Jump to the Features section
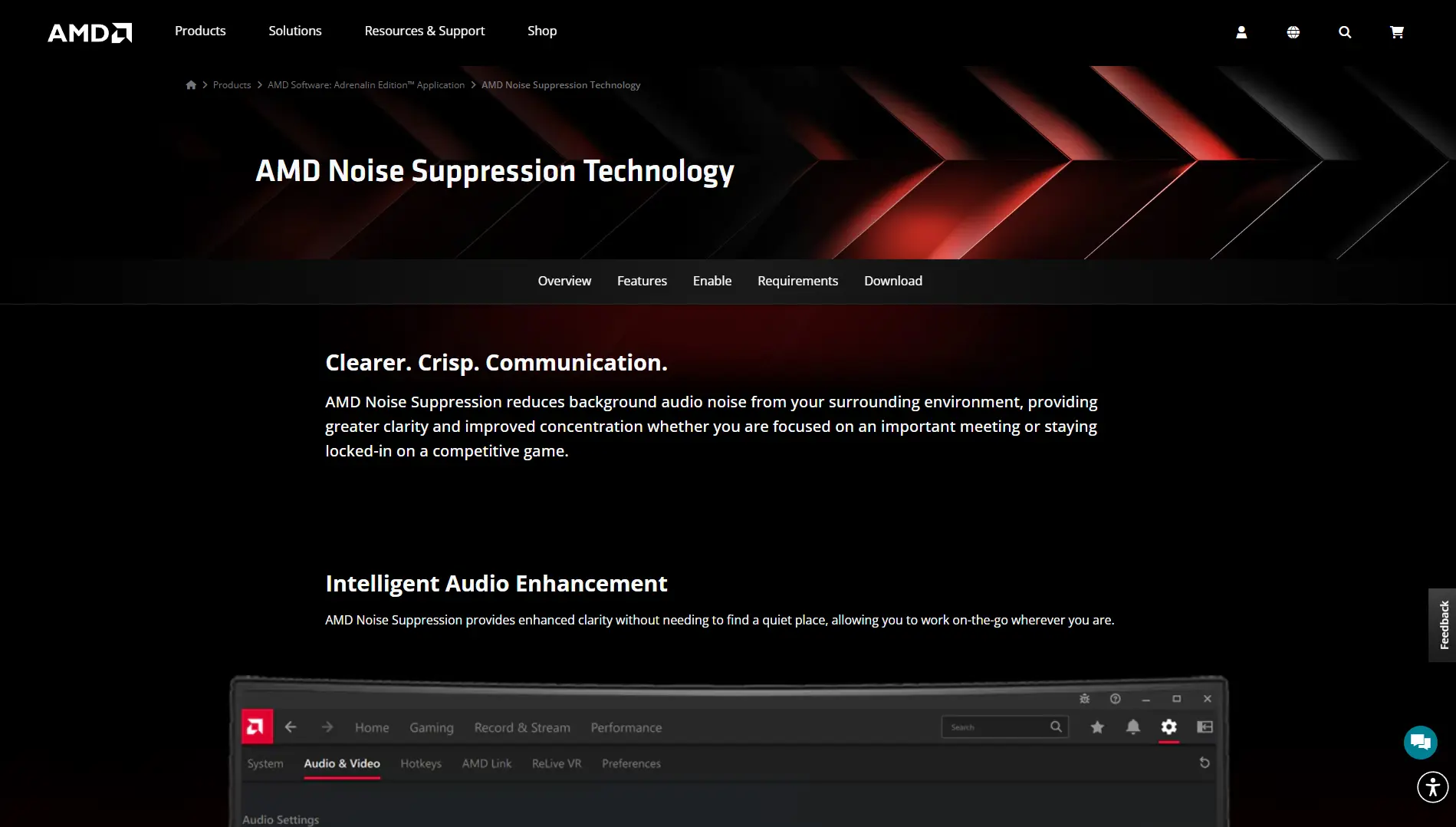Image resolution: width=1456 pixels, height=827 pixels. click(x=642, y=281)
